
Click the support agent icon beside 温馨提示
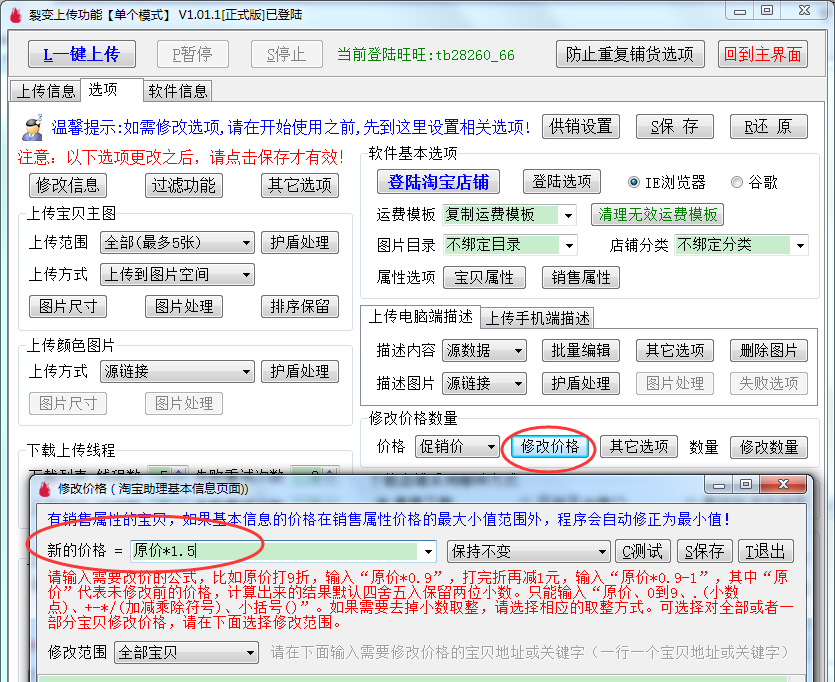pos(33,128)
